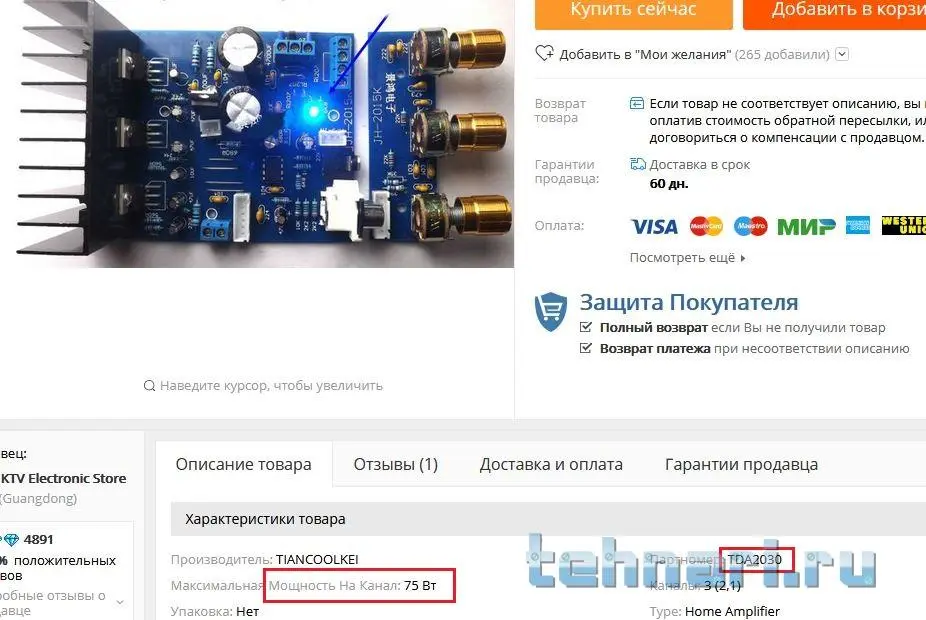Open the wishlist dropdown arrow

point(842,54)
